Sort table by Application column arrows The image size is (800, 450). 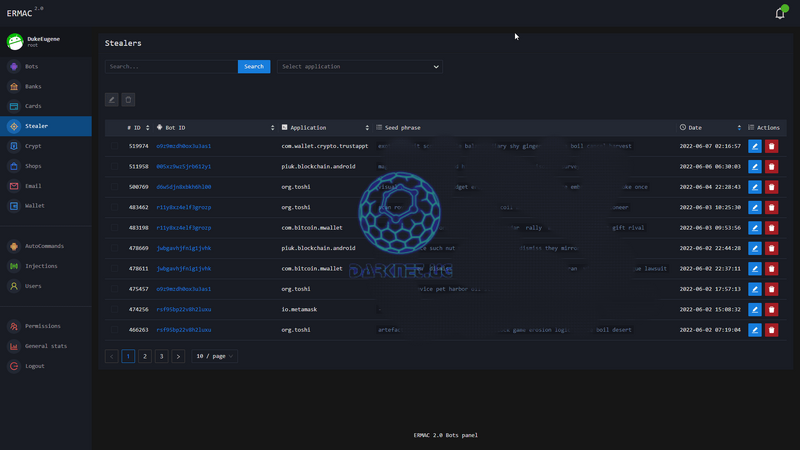[367, 128]
